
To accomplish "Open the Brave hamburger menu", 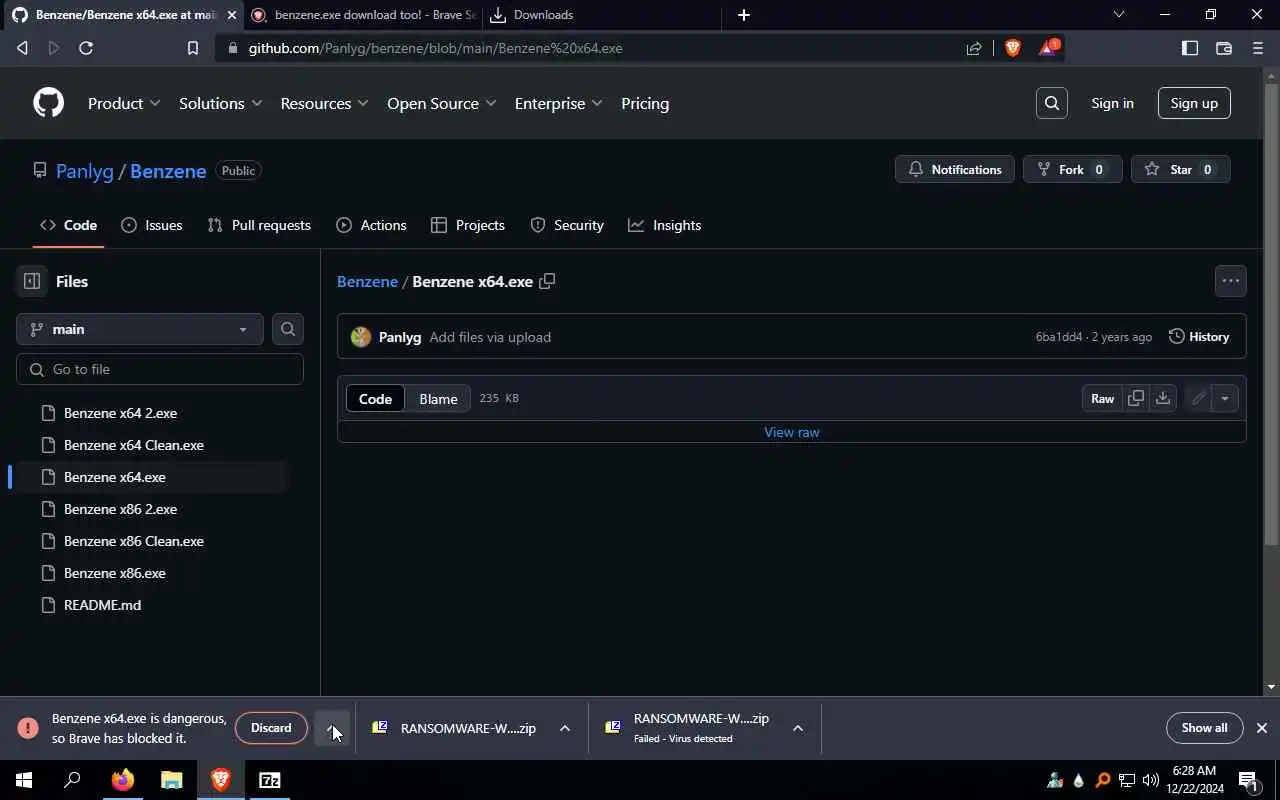I will point(1258,48).
